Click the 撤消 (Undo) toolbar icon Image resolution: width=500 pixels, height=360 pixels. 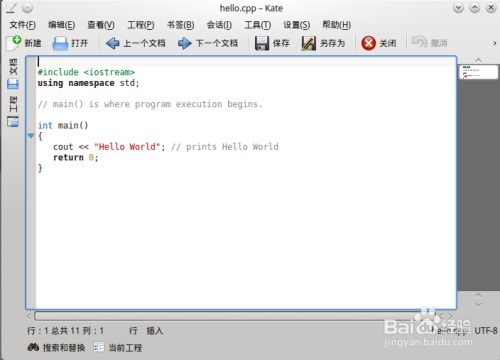point(419,43)
